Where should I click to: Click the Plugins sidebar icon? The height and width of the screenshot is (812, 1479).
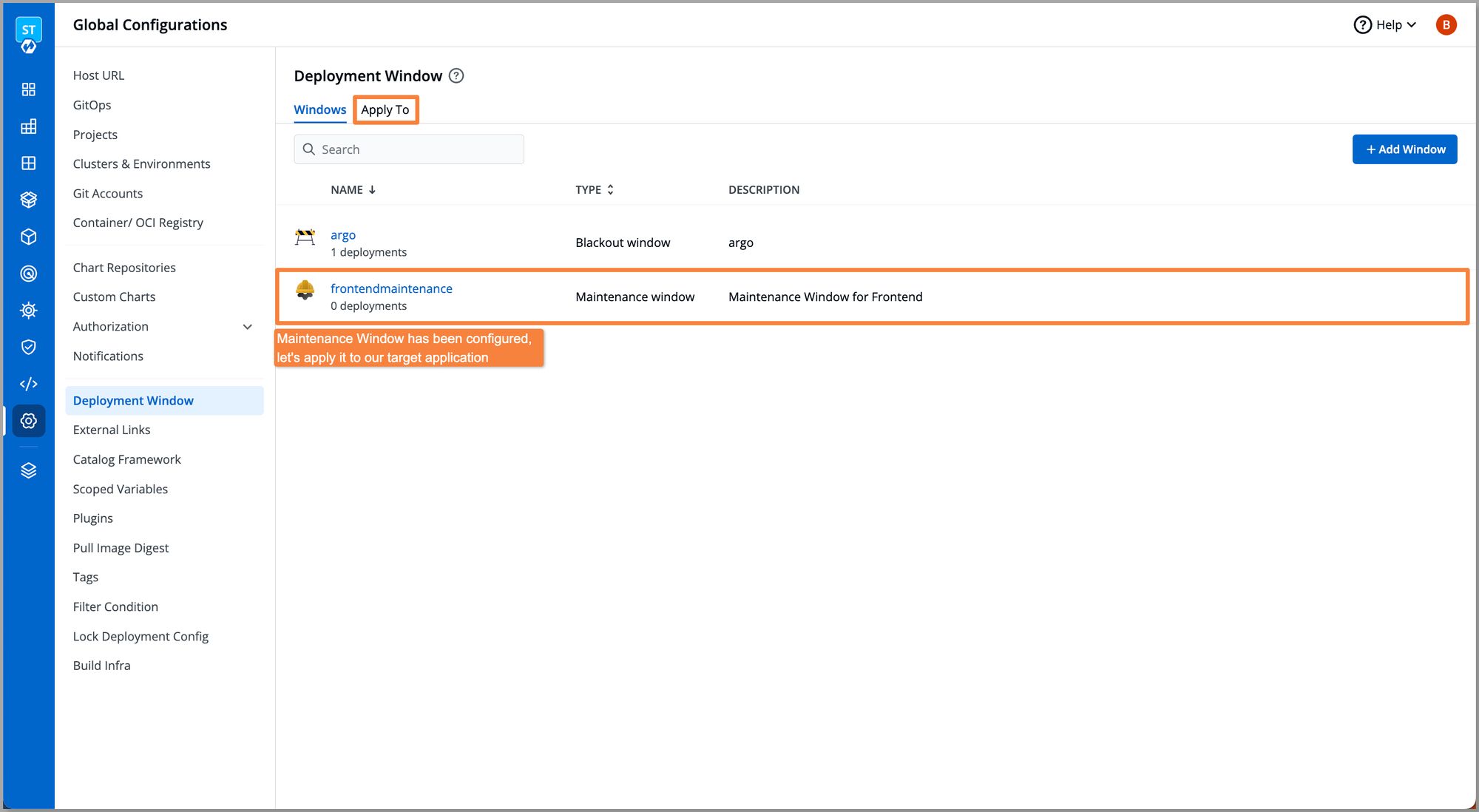[93, 518]
